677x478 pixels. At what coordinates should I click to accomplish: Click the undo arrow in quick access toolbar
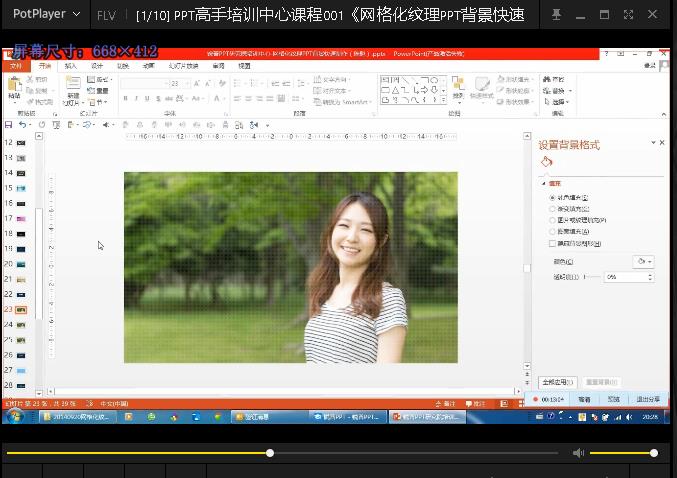tap(22, 125)
